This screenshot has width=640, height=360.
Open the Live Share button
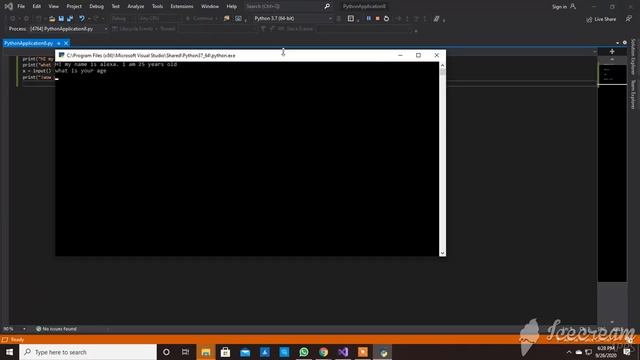[601, 19]
